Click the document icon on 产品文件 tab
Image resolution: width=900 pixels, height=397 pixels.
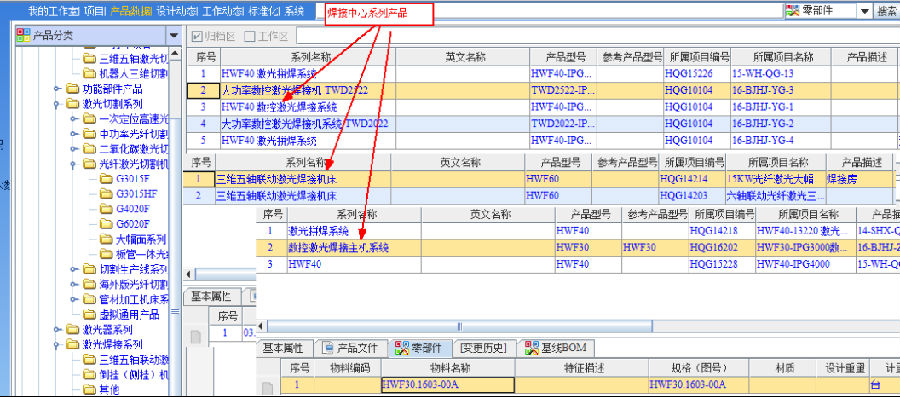[x=328, y=348]
